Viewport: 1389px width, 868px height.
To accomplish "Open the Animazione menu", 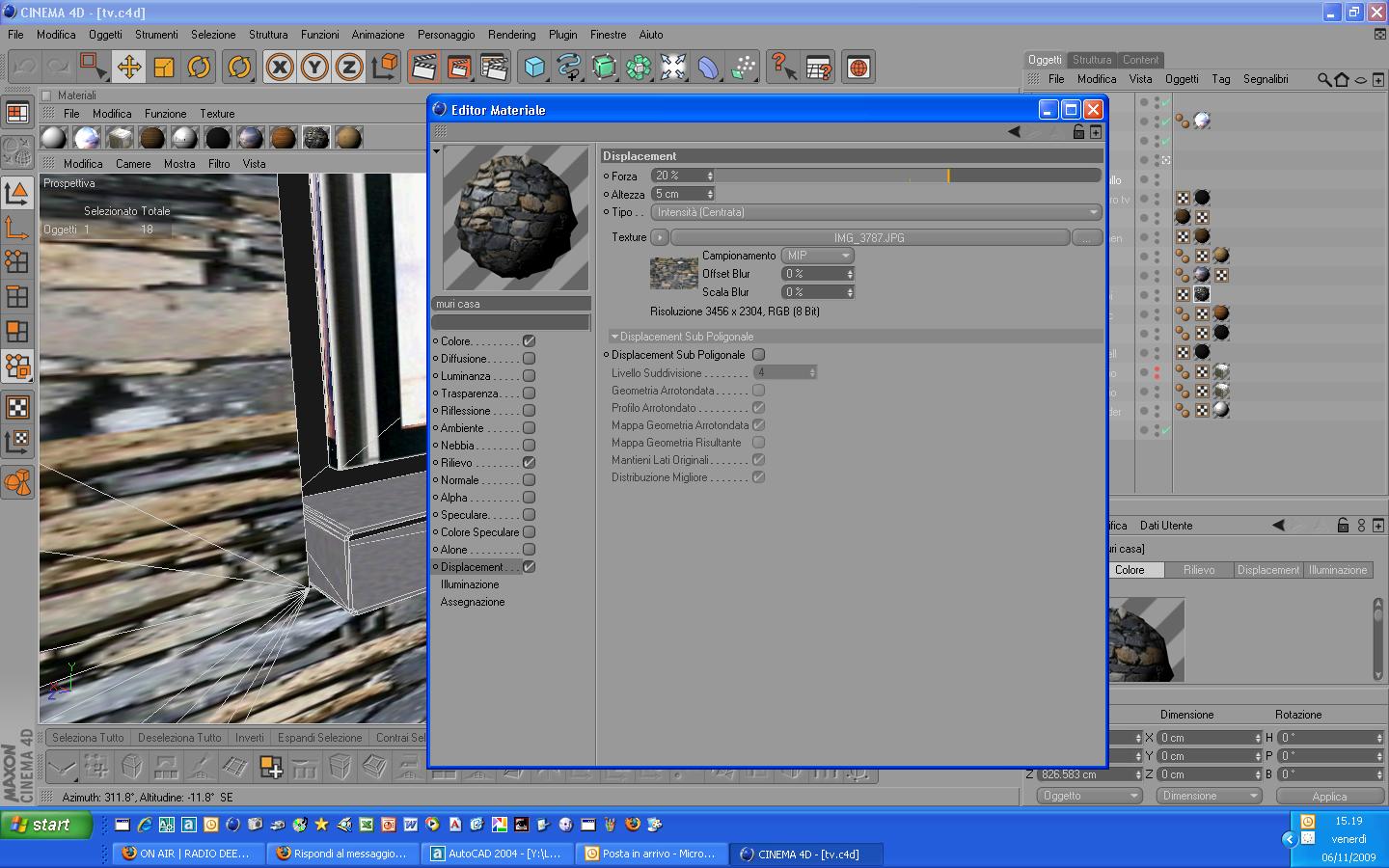I will click(x=378, y=35).
